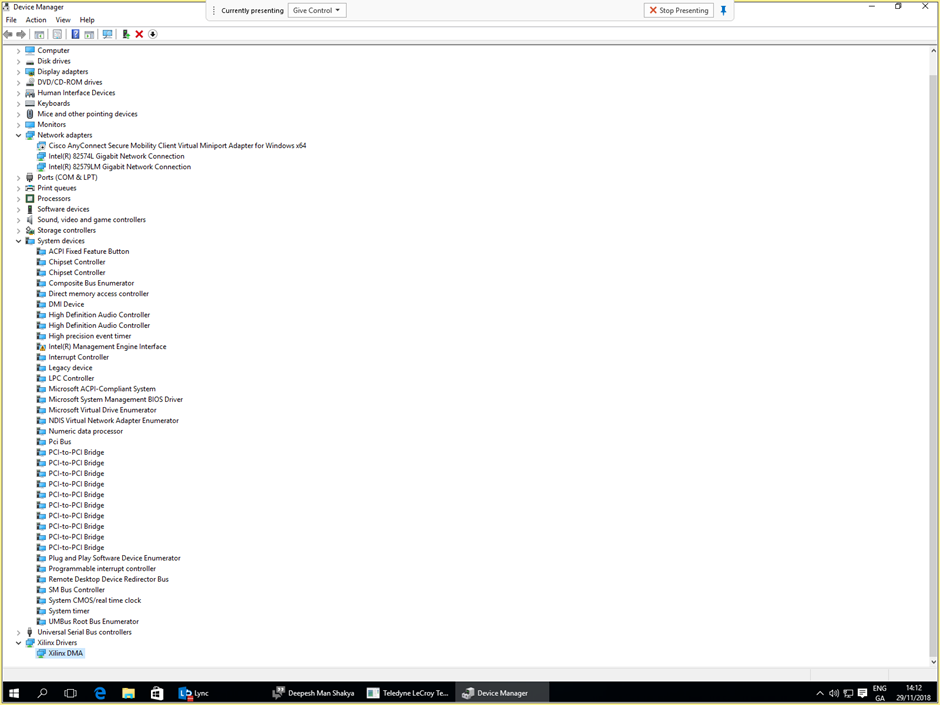Open File Explorer from the taskbar
This screenshot has height=705, width=940.
[128, 693]
